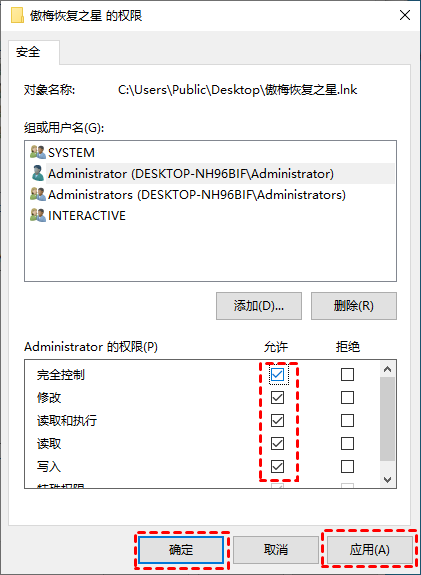Click the 添加(D)... button
Image resolution: width=421 pixels, height=575 pixels.
[x=259, y=306]
